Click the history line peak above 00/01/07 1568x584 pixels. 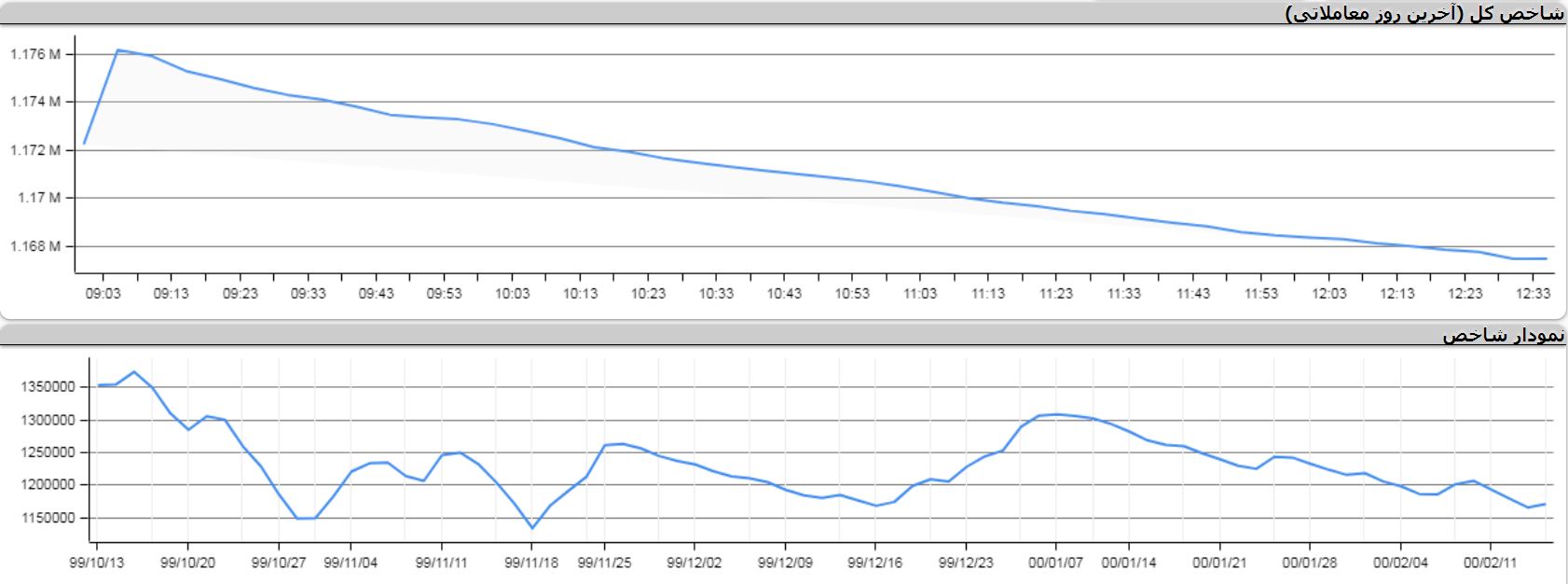(1055, 414)
